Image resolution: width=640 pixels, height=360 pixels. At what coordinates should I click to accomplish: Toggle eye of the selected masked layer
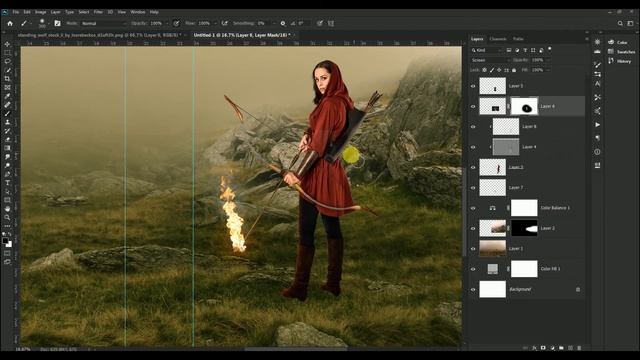click(473, 107)
